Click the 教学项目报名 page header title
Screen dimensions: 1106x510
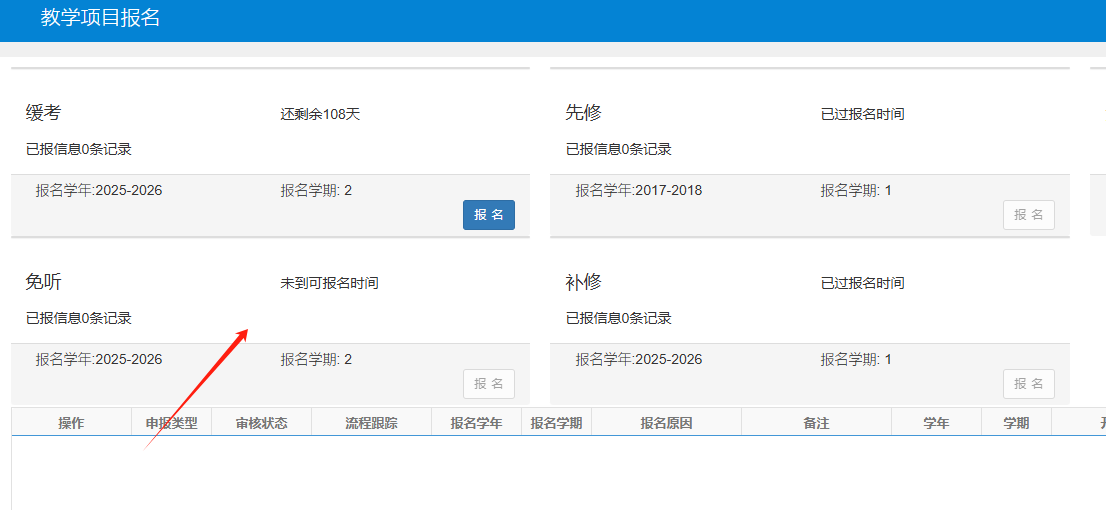(x=100, y=18)
